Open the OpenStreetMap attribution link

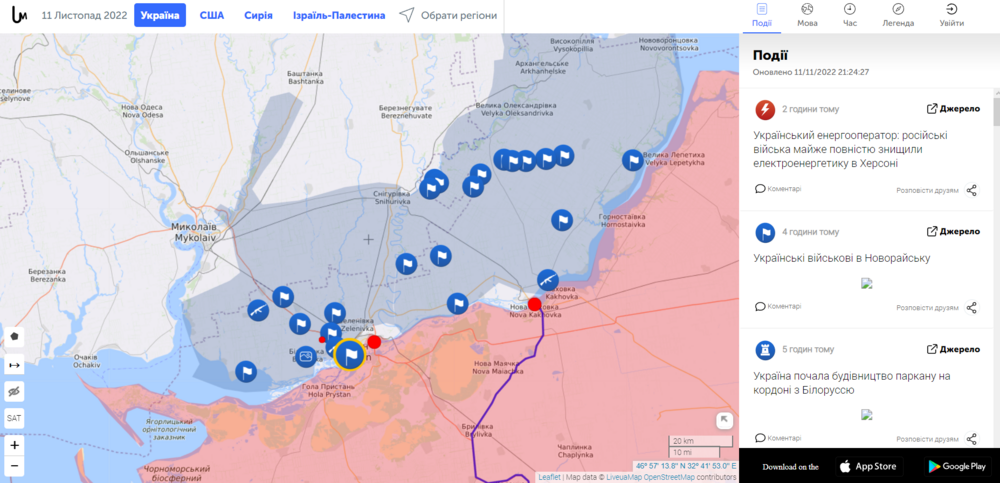click(670, 477)
